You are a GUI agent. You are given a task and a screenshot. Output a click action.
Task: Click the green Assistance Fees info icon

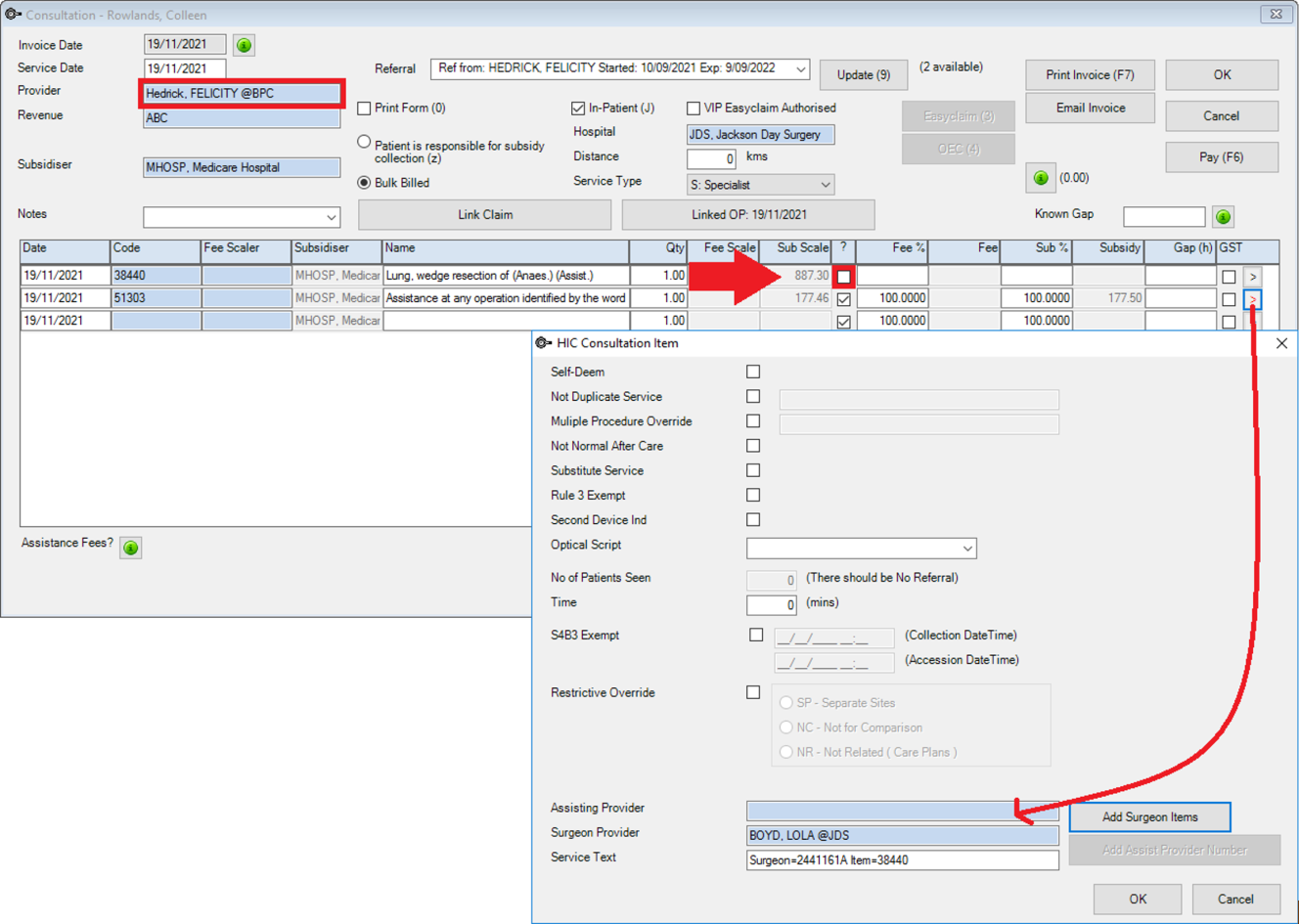click(x=131, y=547)
